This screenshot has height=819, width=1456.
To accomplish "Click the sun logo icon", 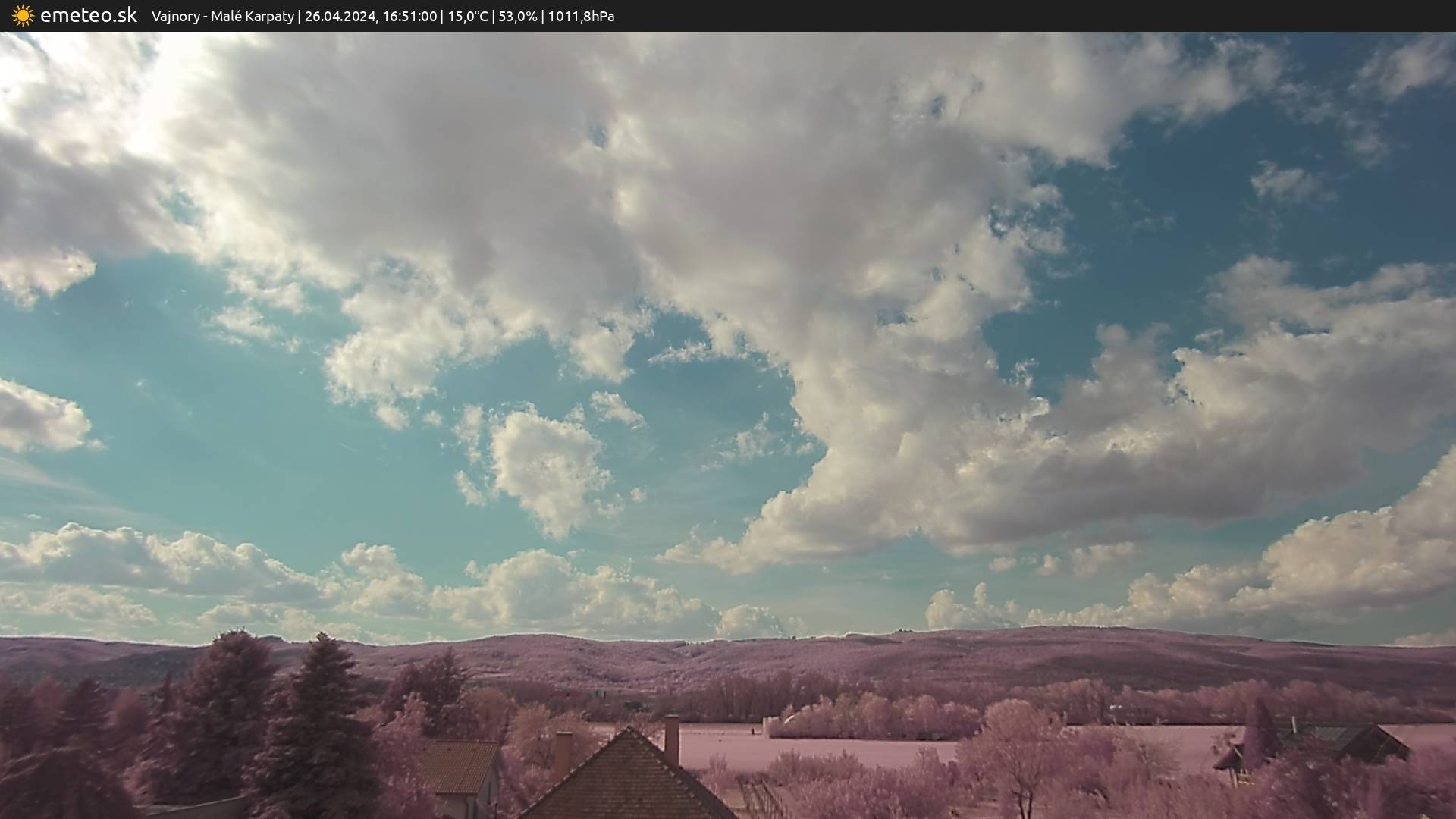I will 23,15.
